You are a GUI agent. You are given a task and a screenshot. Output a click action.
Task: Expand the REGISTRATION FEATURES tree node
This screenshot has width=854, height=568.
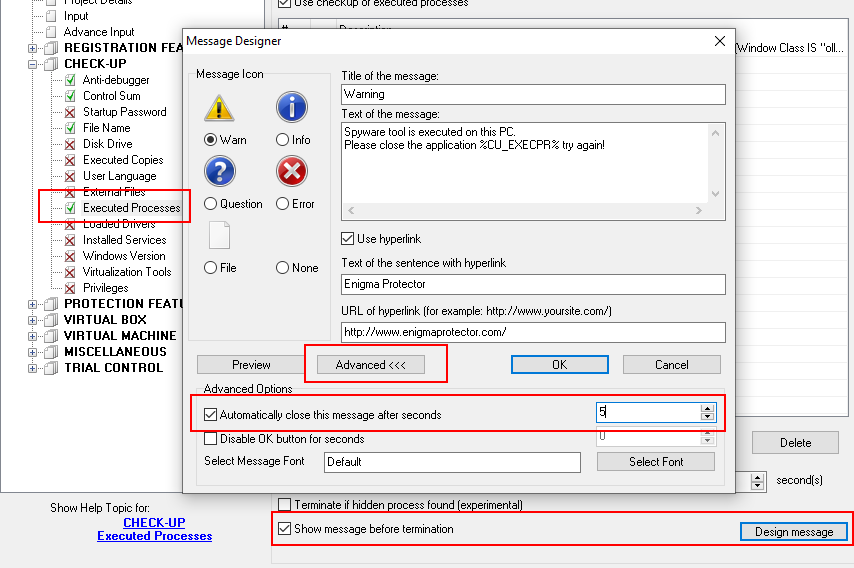click(x=33, y=48)
